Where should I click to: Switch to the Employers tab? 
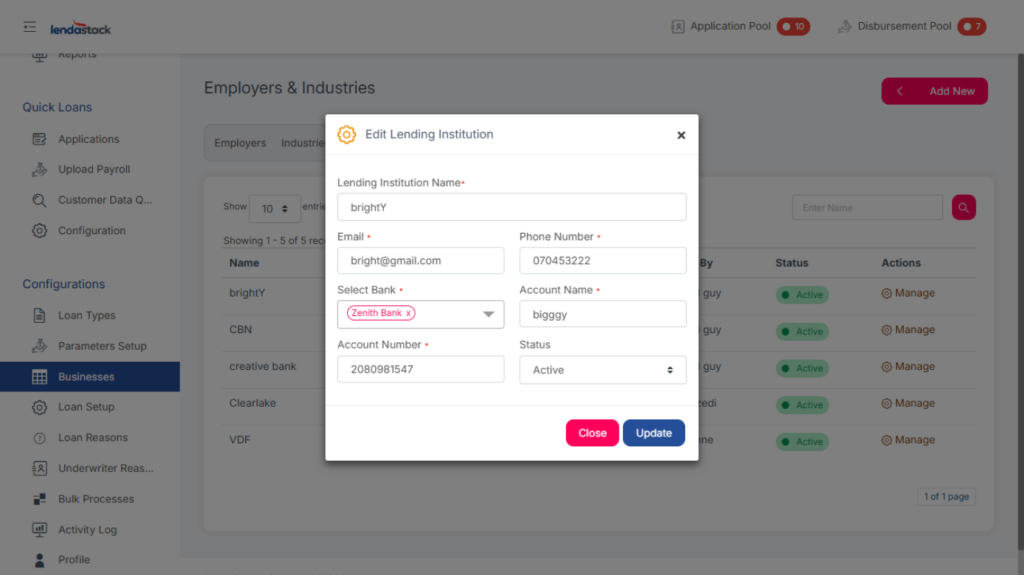[240, 143]
